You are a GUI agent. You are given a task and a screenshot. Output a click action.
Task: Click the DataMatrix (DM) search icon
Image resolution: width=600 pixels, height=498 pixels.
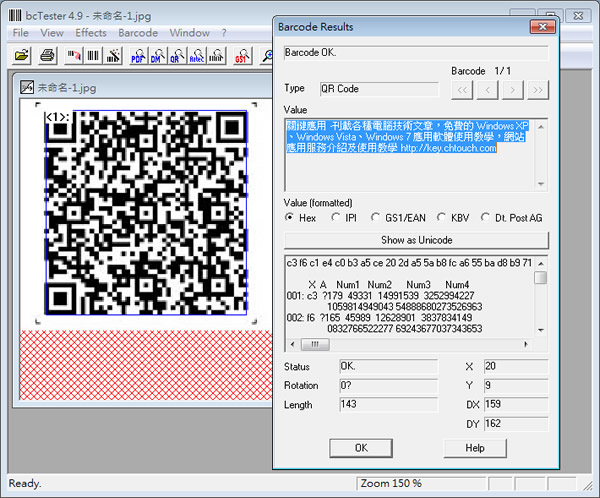157,58
